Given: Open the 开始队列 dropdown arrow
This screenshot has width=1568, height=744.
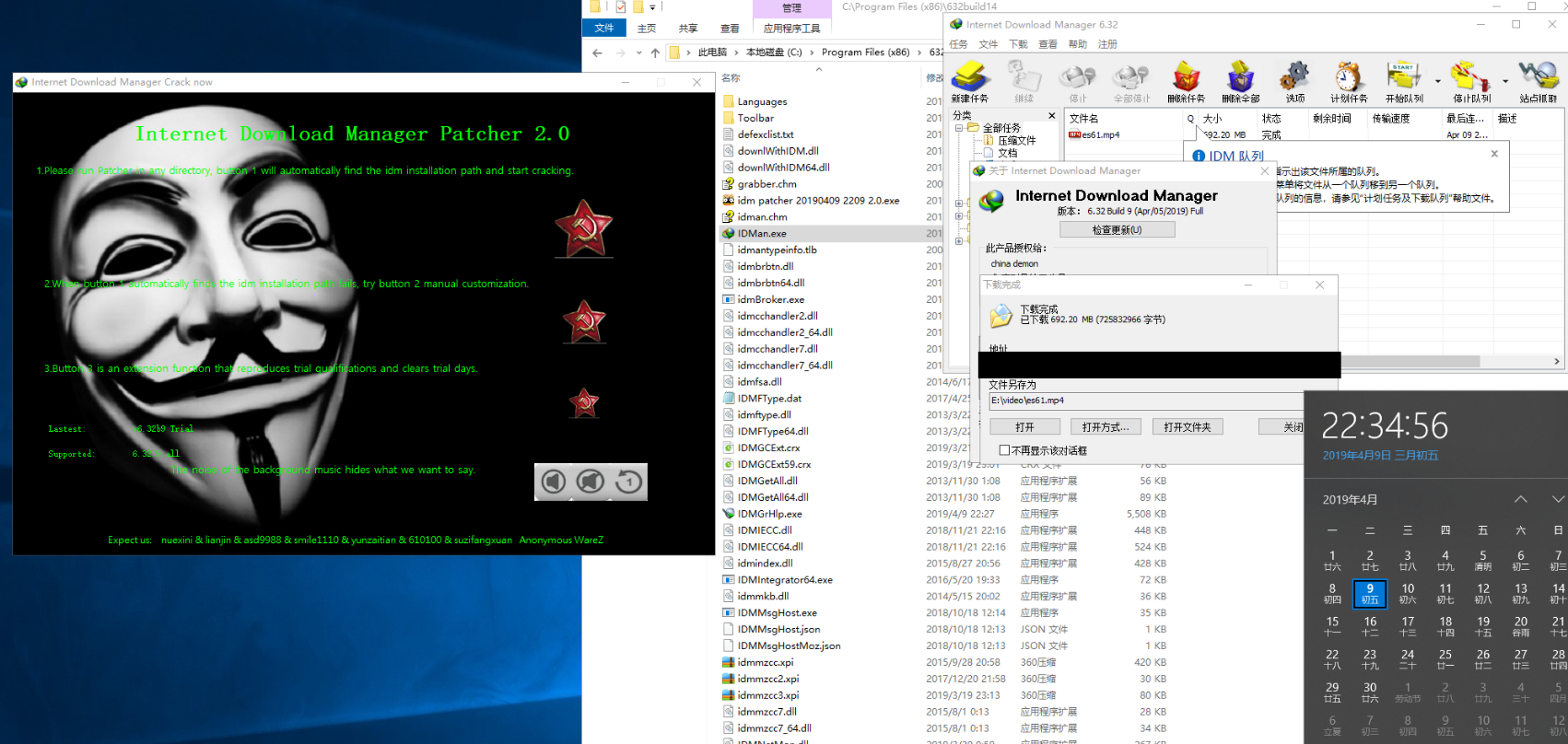Looking at the screenshot, I should (x=1437, y=81).
